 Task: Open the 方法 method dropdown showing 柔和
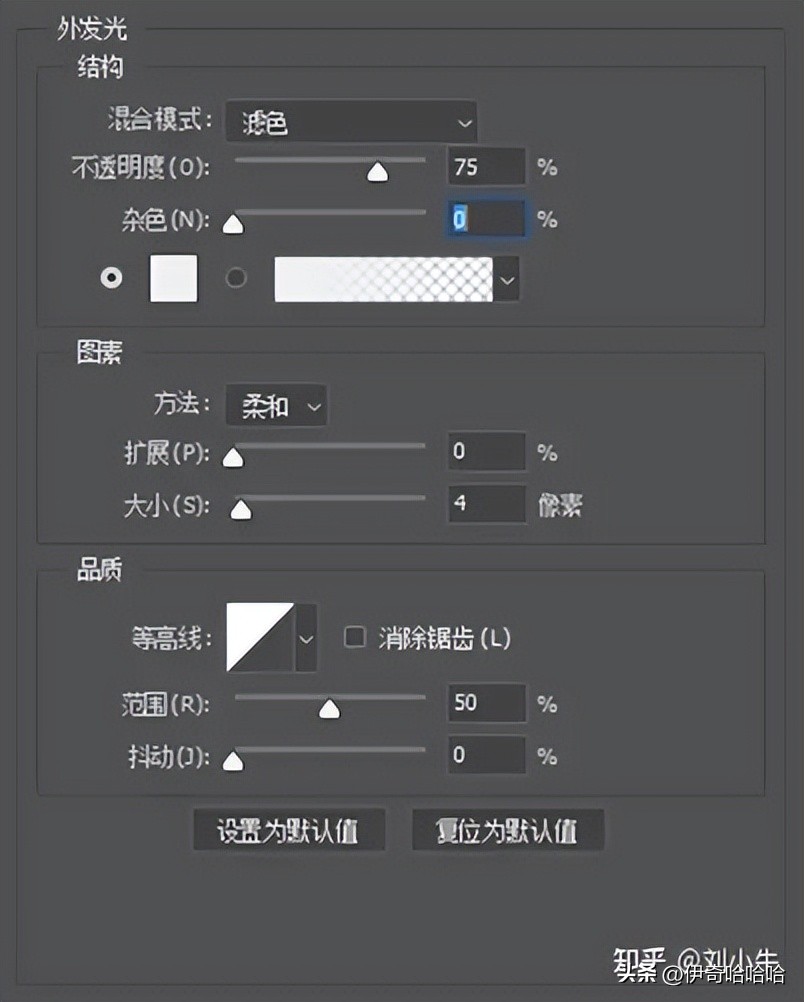(276, 406)
